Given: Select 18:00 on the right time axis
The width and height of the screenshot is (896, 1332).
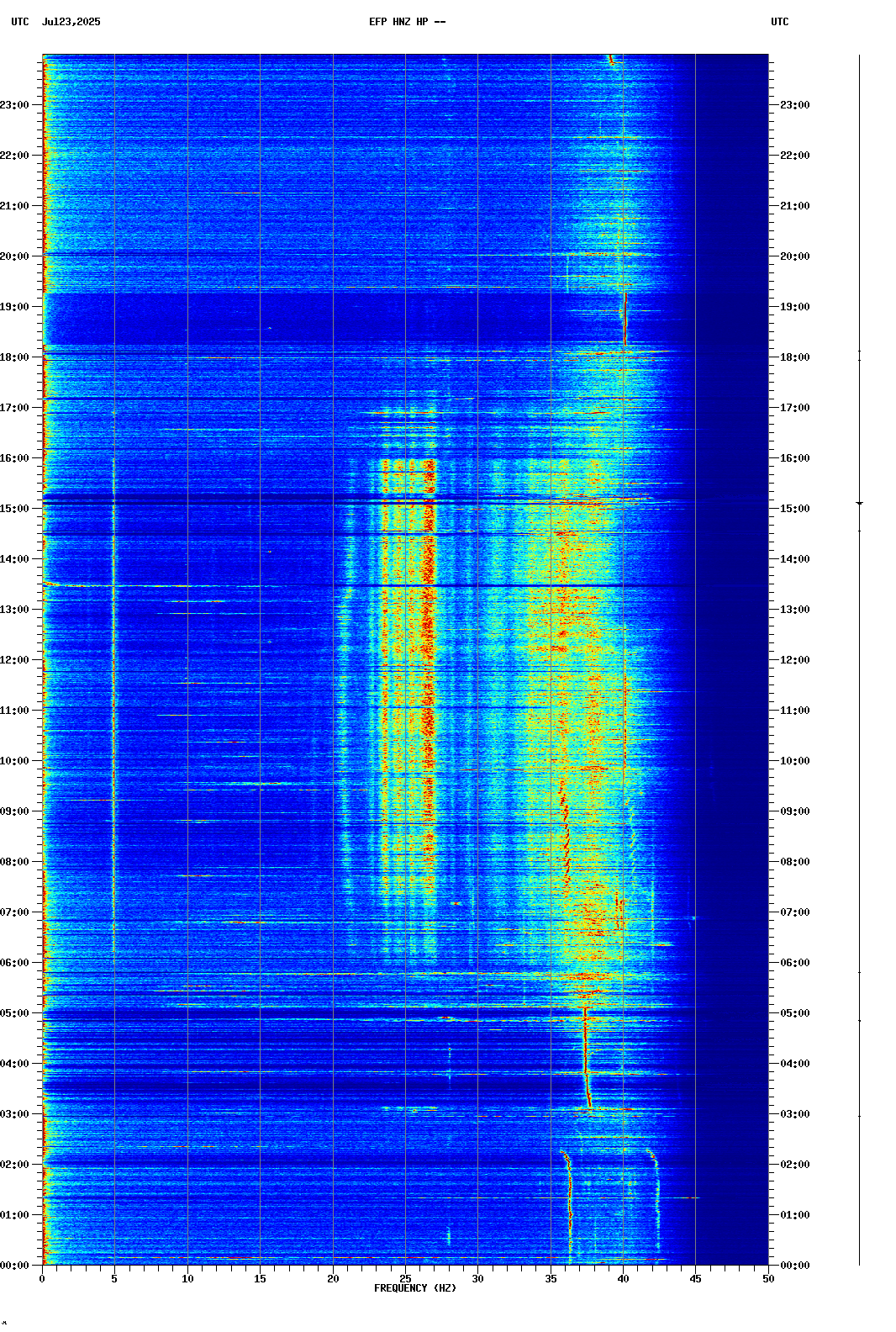Looking at the screenshot, I should 795,357.
